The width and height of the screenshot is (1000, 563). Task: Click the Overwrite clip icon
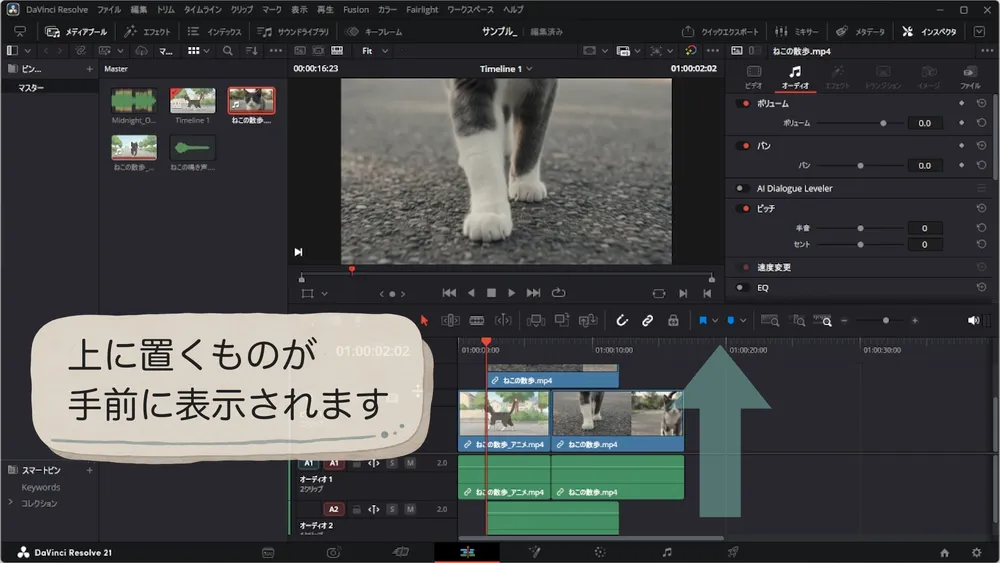click(561, 320)
